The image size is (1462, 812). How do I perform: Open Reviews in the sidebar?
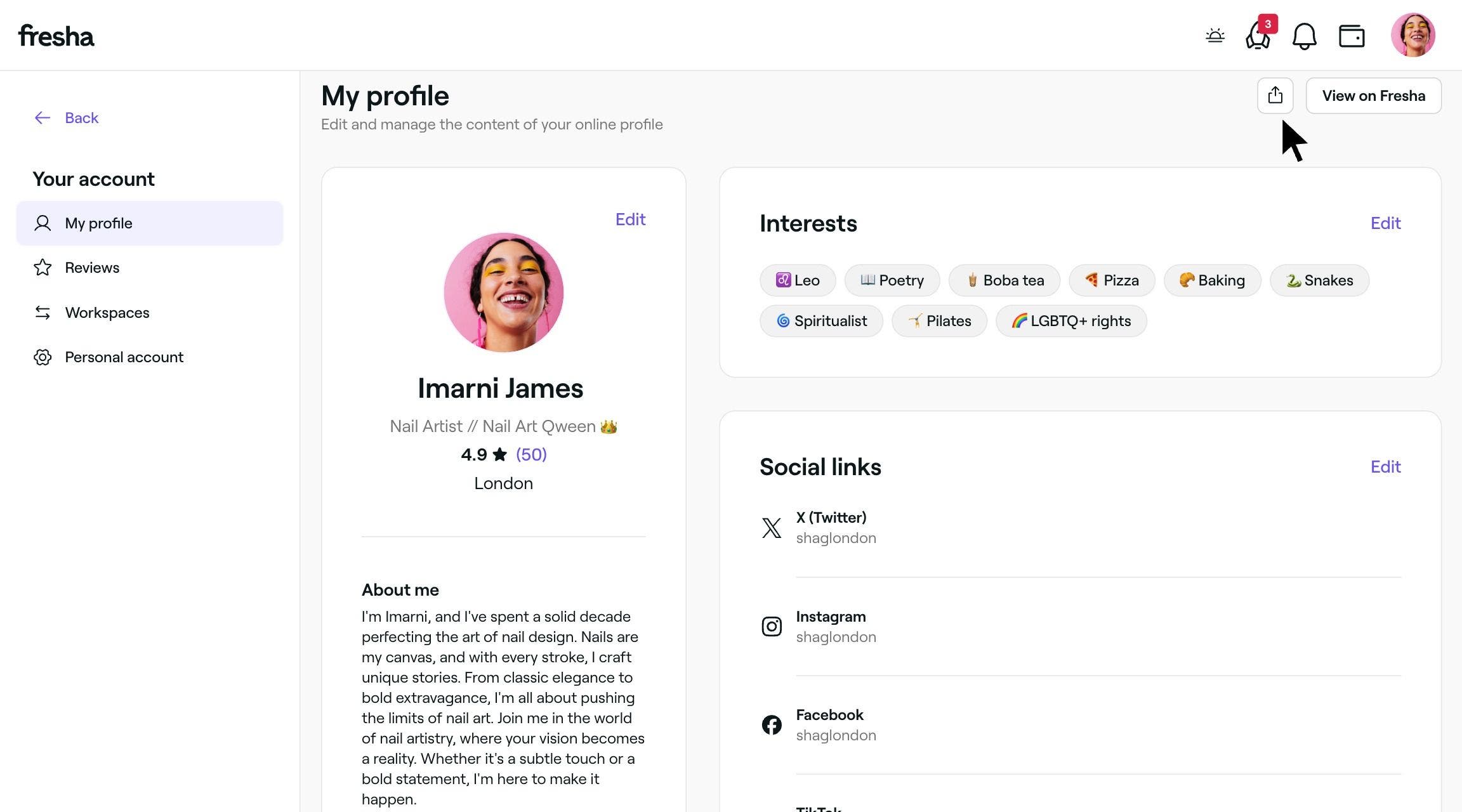click(x=150, y=268)
